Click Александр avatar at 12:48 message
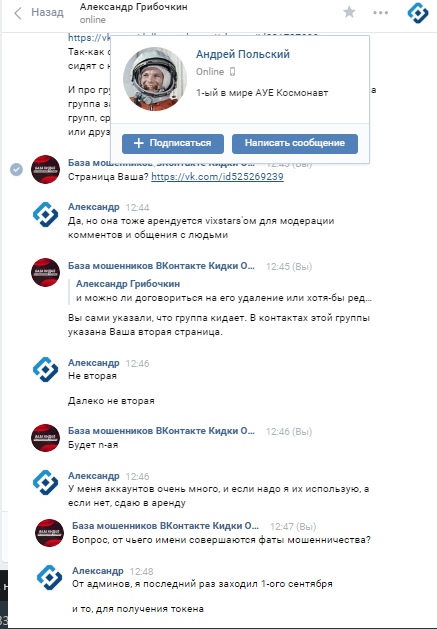 pyautogui.click(x=49, y=577)
